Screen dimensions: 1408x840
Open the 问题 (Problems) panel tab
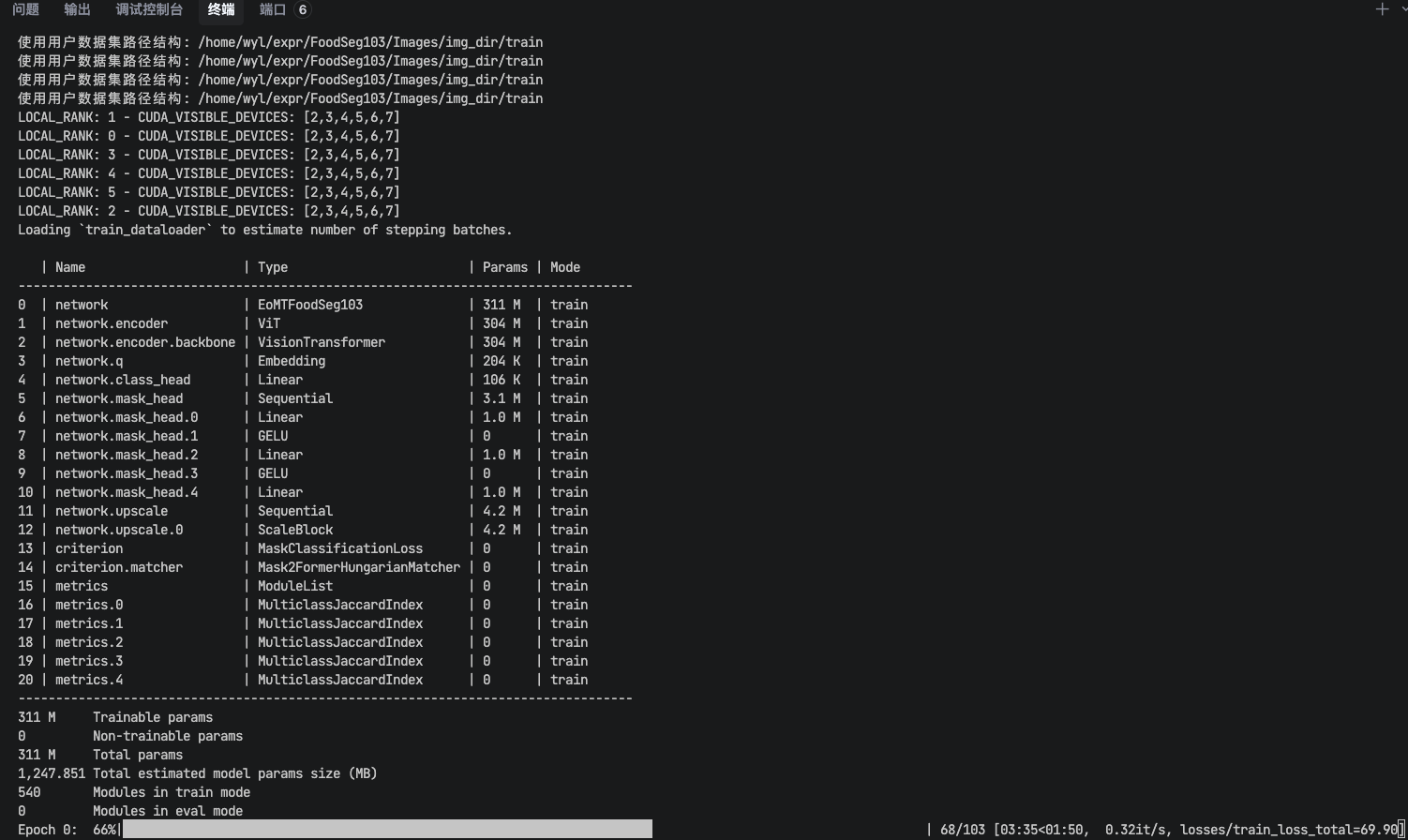point(26,9)
